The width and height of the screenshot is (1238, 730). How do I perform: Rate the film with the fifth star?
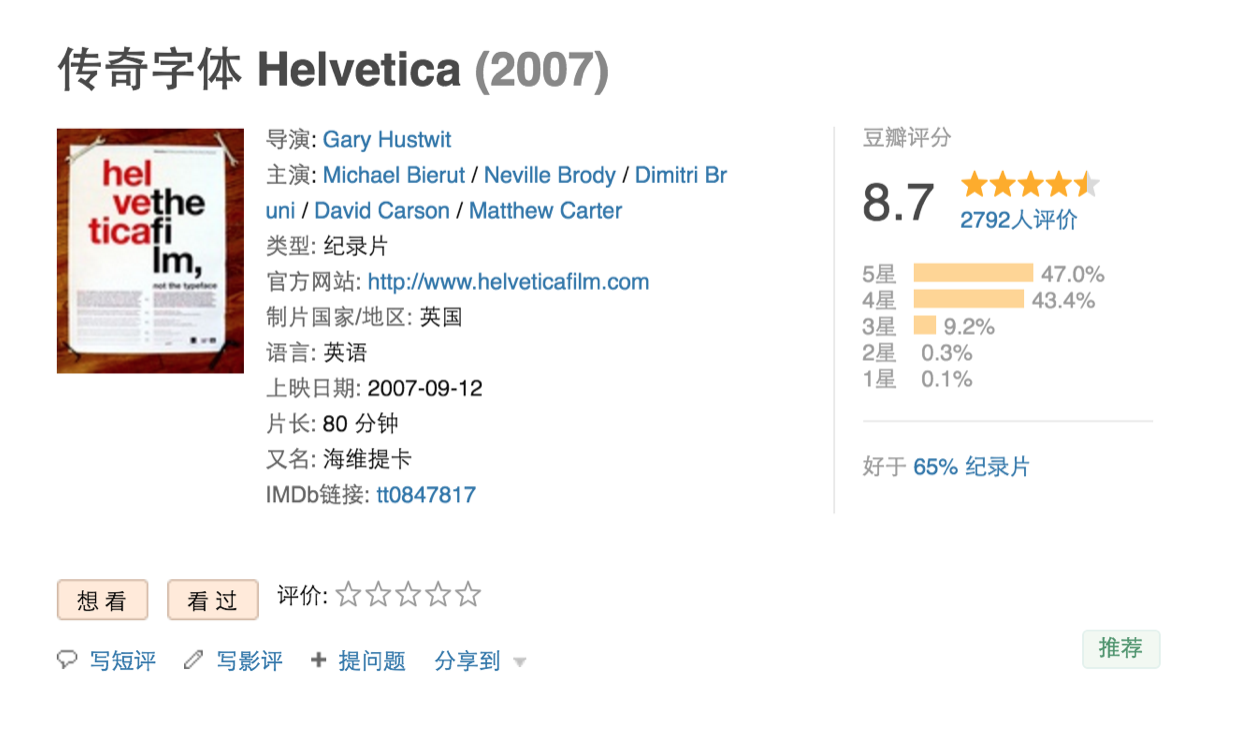pyautogui.click(x=468, y=595)
